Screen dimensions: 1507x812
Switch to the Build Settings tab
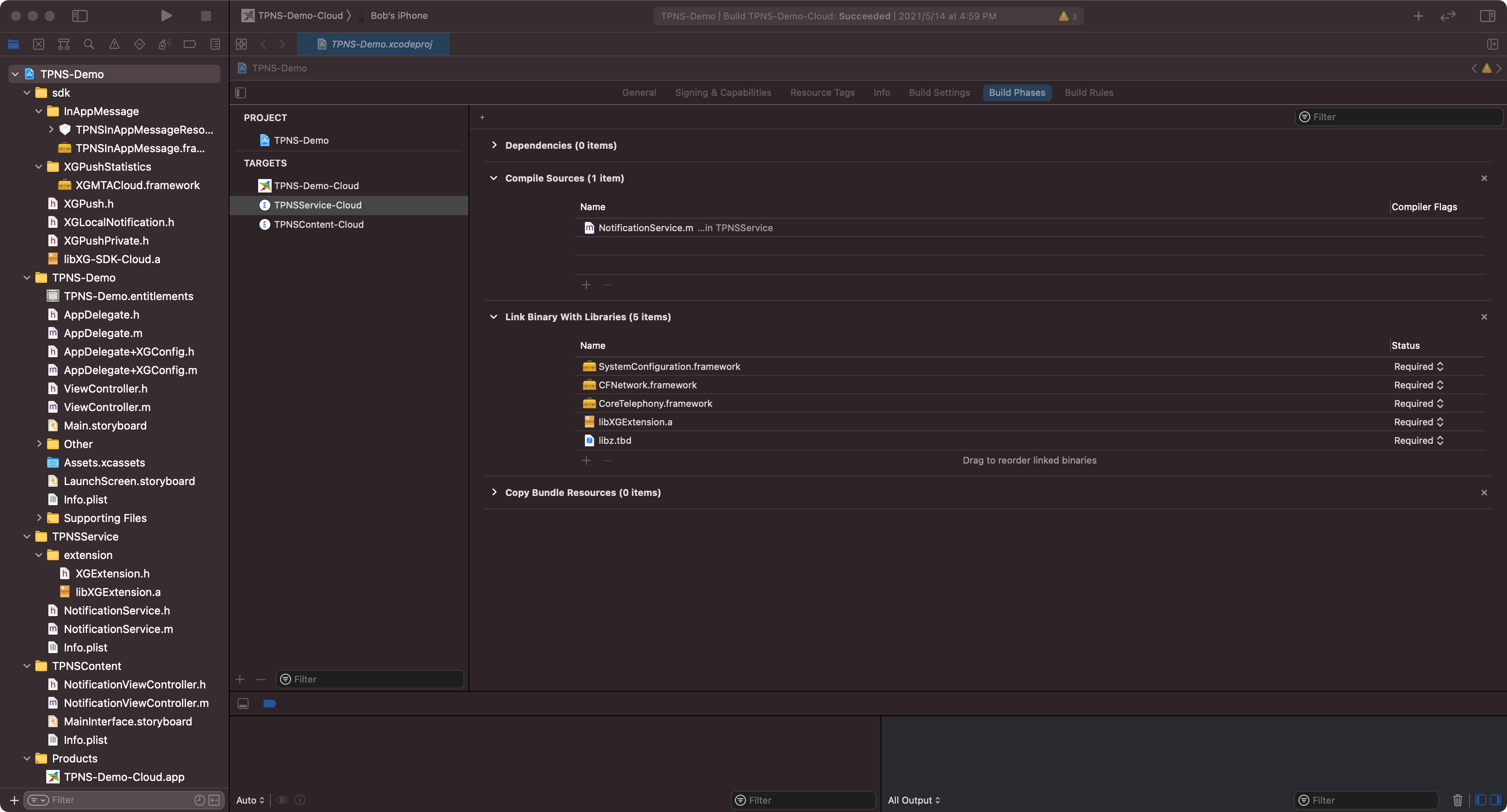(939, 92)
